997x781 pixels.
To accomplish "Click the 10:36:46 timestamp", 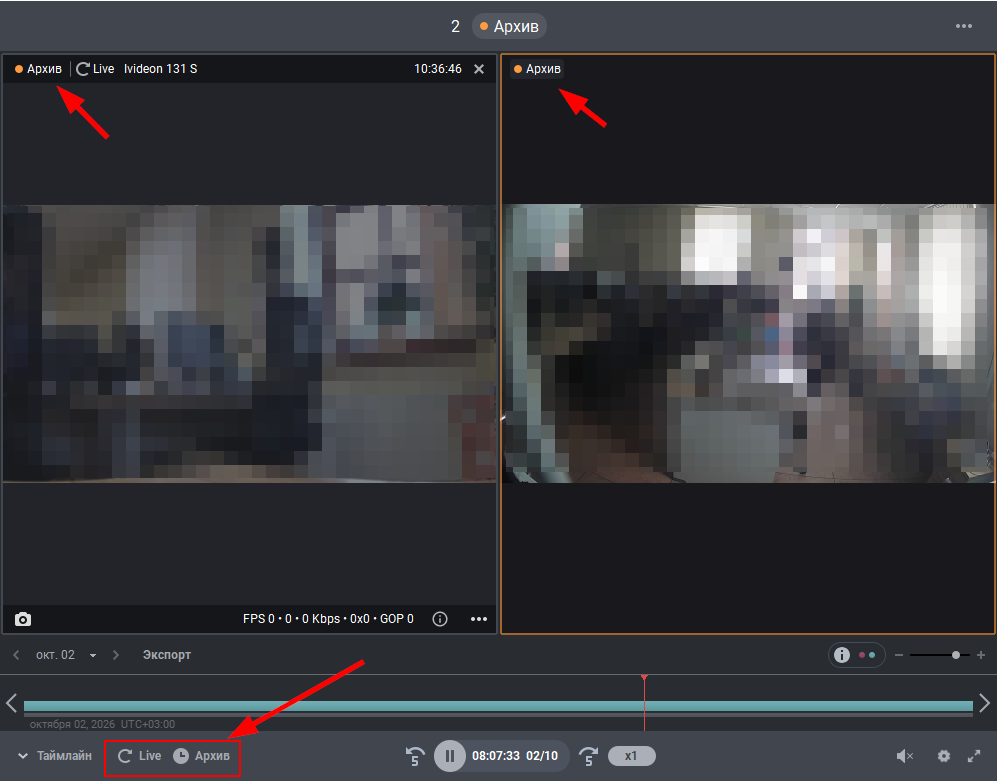I will coord(438,69).
